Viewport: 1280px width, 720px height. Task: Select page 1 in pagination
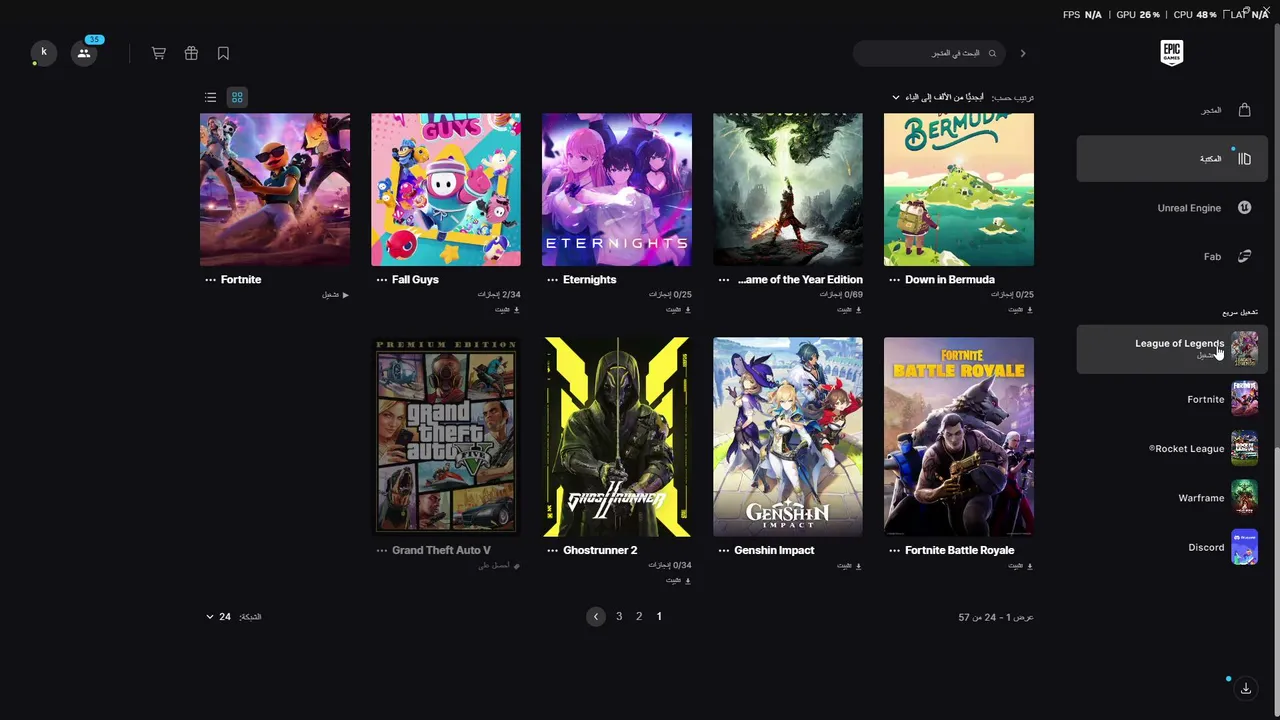(659, 616)
